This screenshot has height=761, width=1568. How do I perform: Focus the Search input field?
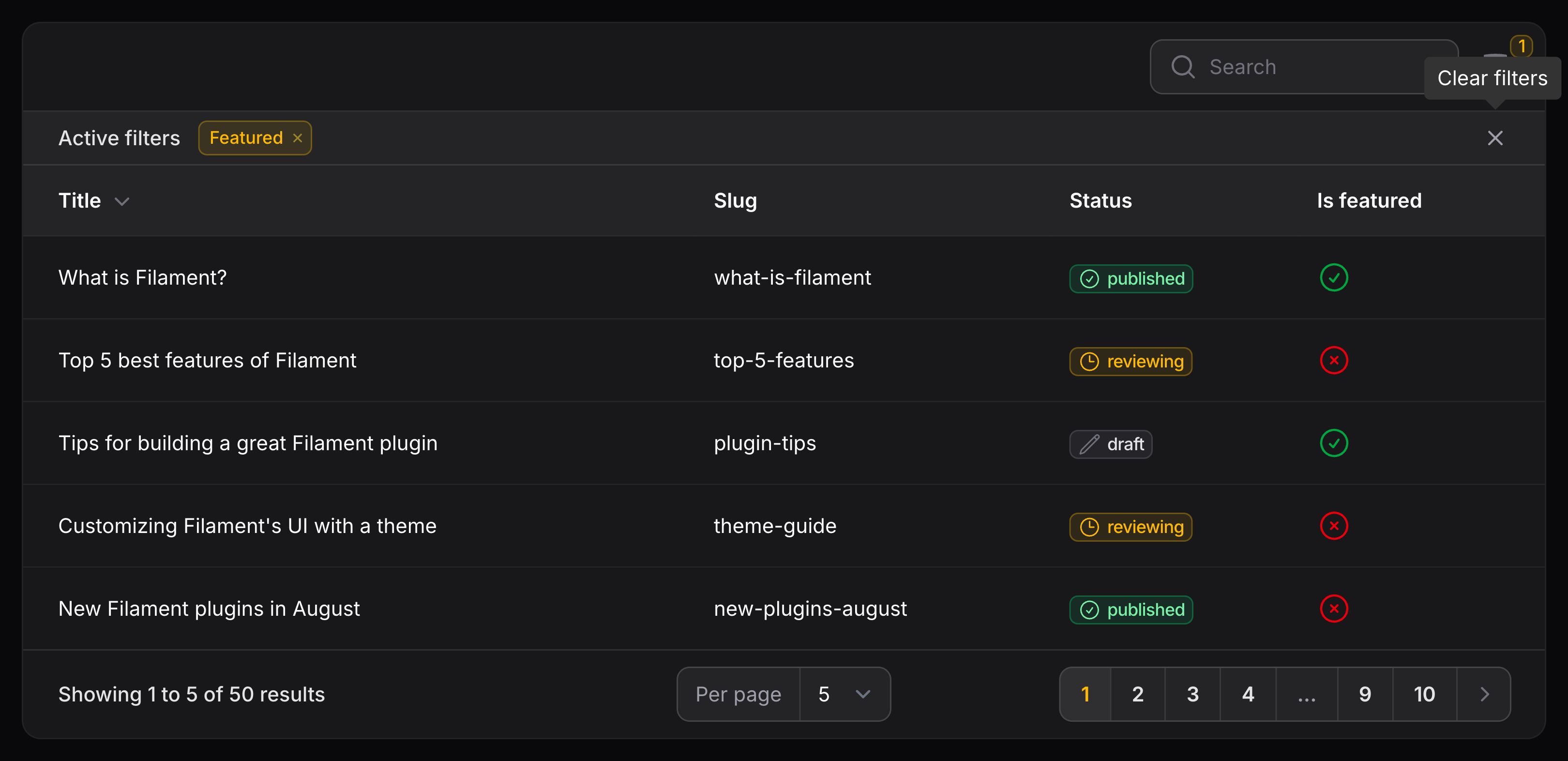[x=1304, y=67]
